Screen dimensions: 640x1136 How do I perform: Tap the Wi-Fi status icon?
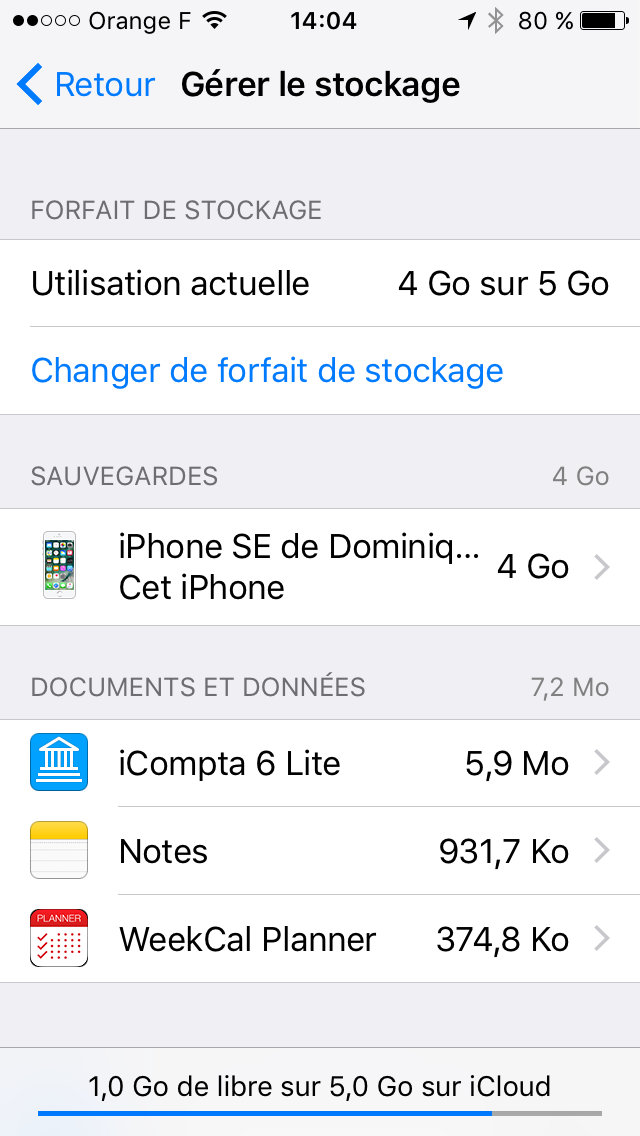tap(214, 21)
